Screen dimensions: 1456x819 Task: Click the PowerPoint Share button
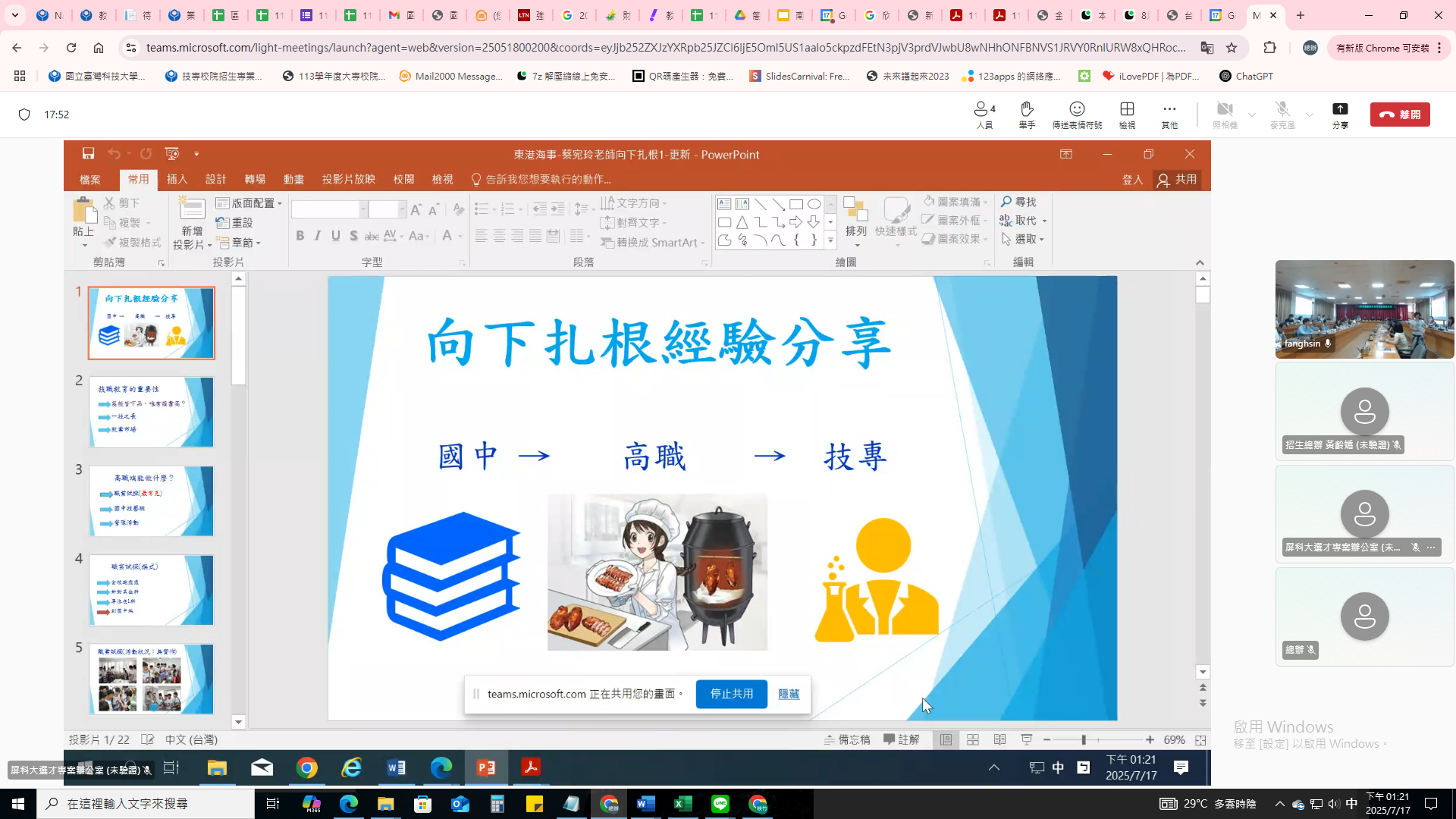point(1177,180)
